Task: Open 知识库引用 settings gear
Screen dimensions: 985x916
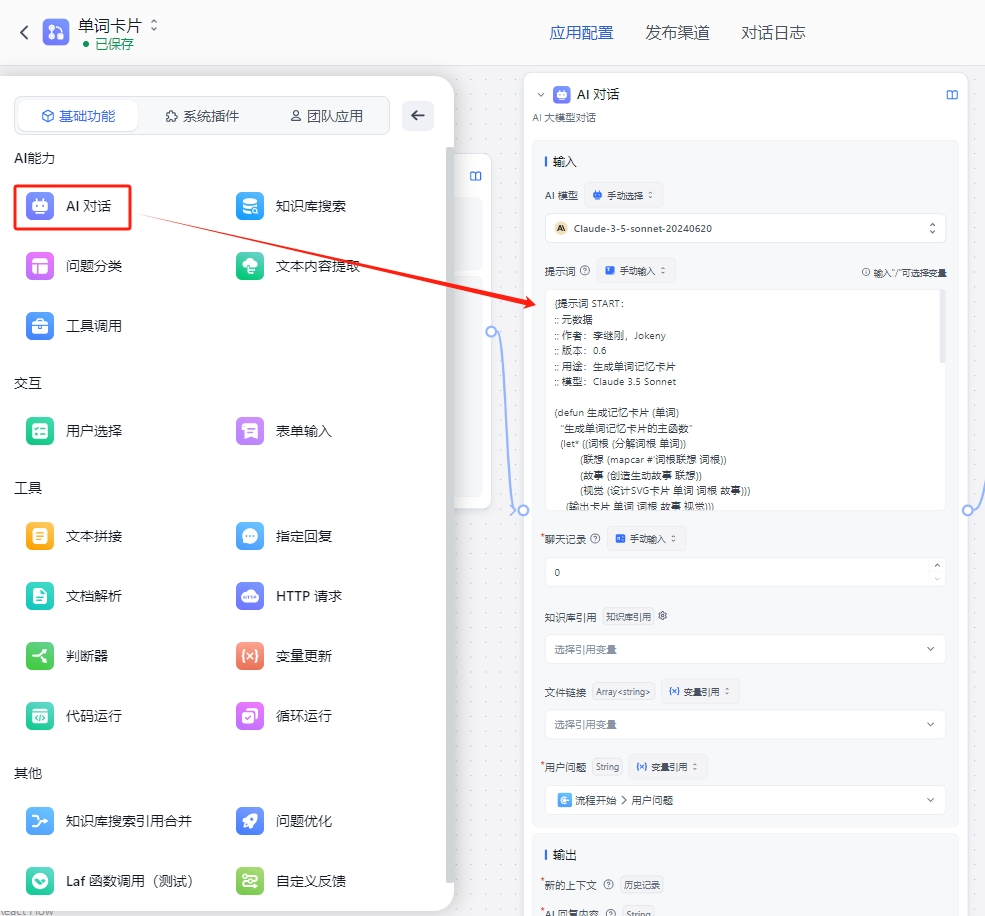Action: tap(663, 616)
